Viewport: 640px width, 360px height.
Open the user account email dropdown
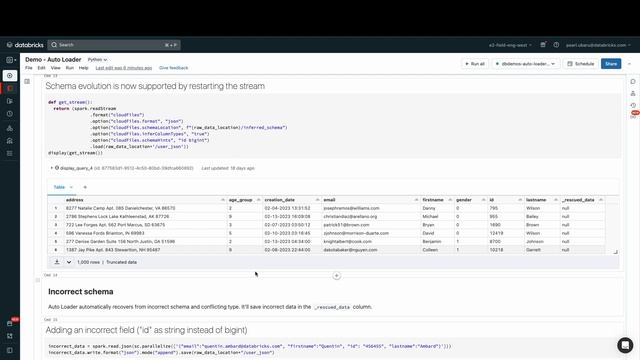[598, 45]
